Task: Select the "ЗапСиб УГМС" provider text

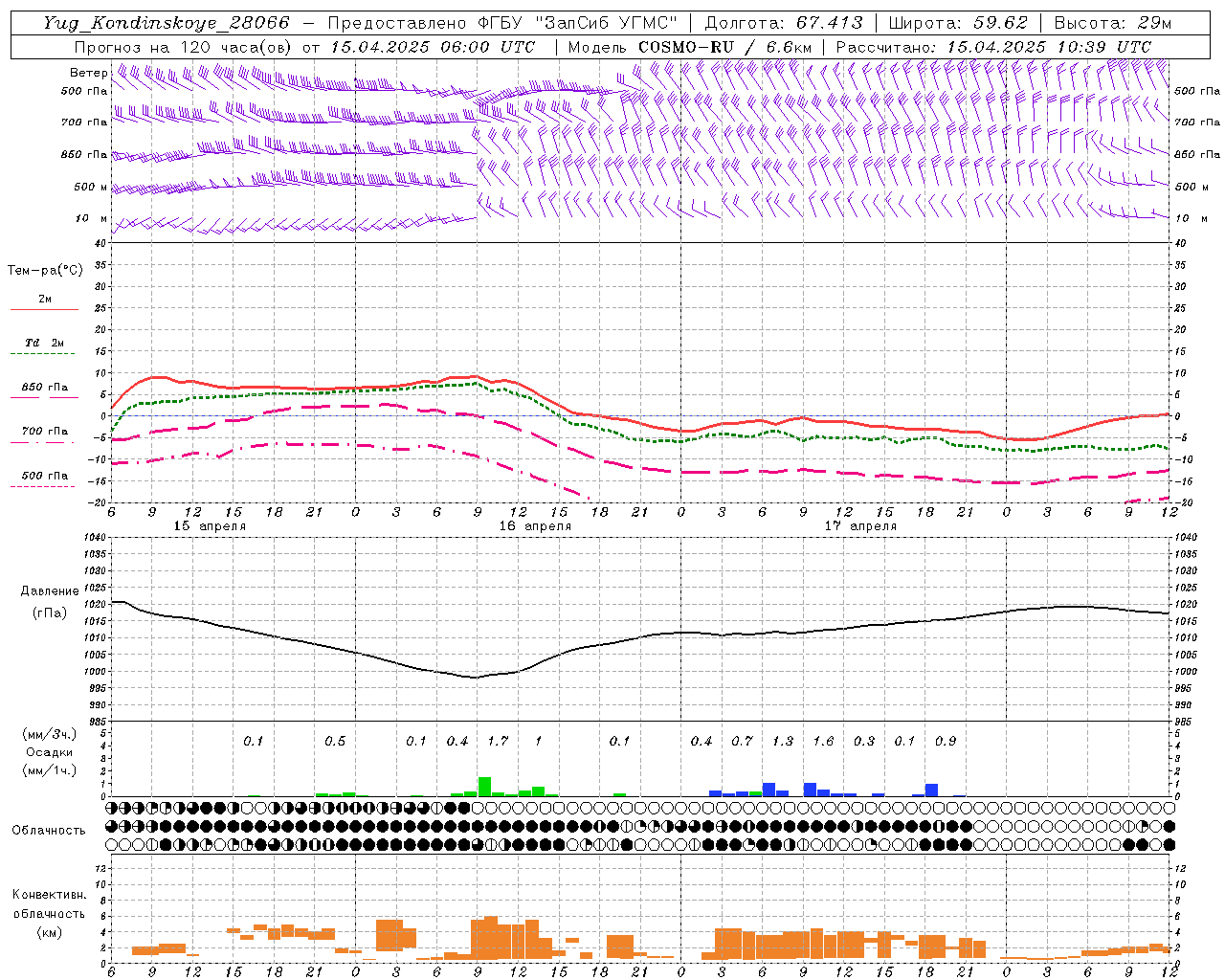Action: 605,23
